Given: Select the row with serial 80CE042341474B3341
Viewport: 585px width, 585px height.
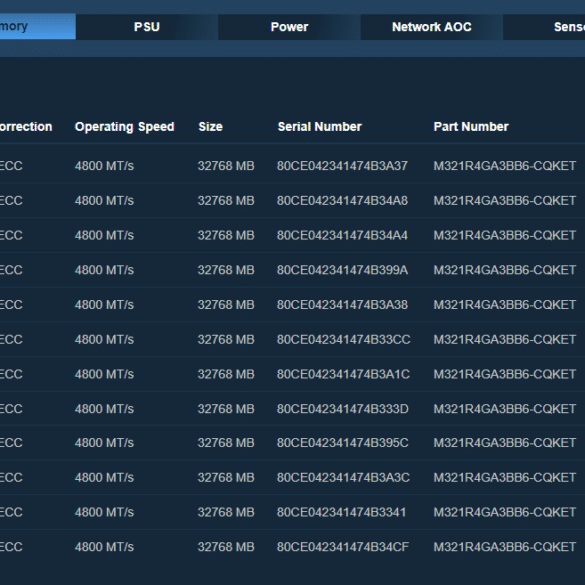Looking at the screenshot, I should (292, 512).
